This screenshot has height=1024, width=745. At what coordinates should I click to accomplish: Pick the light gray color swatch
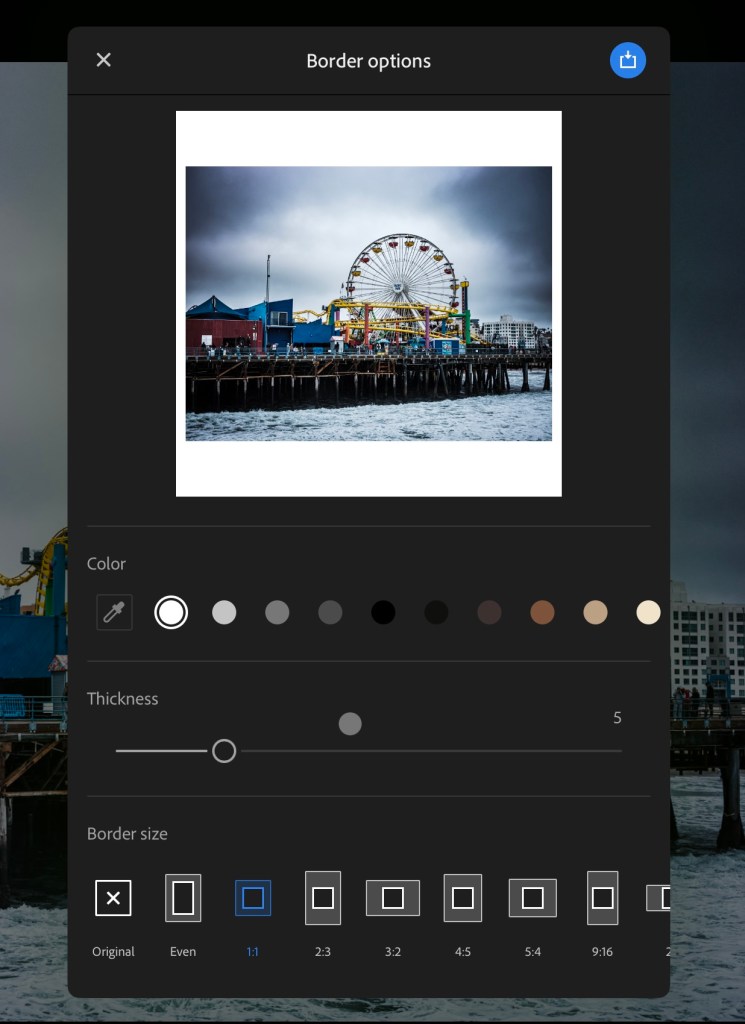(224, 612)
